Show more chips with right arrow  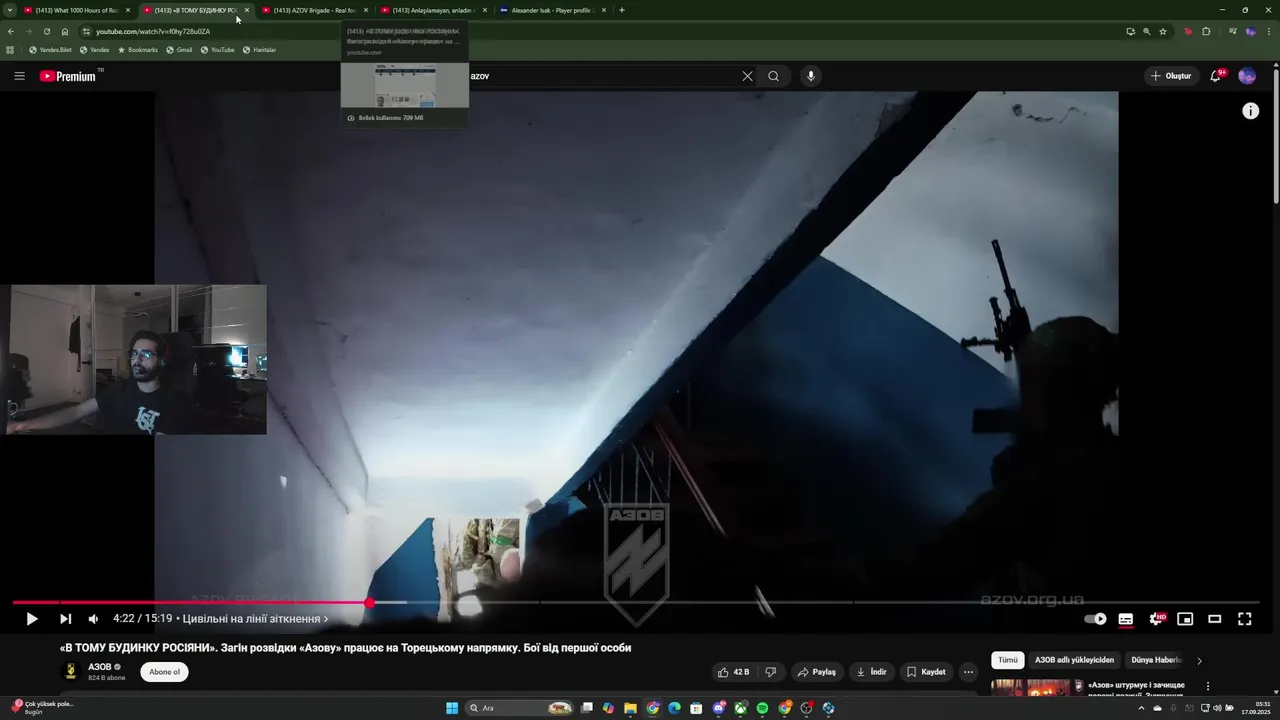coord(1199,660)
